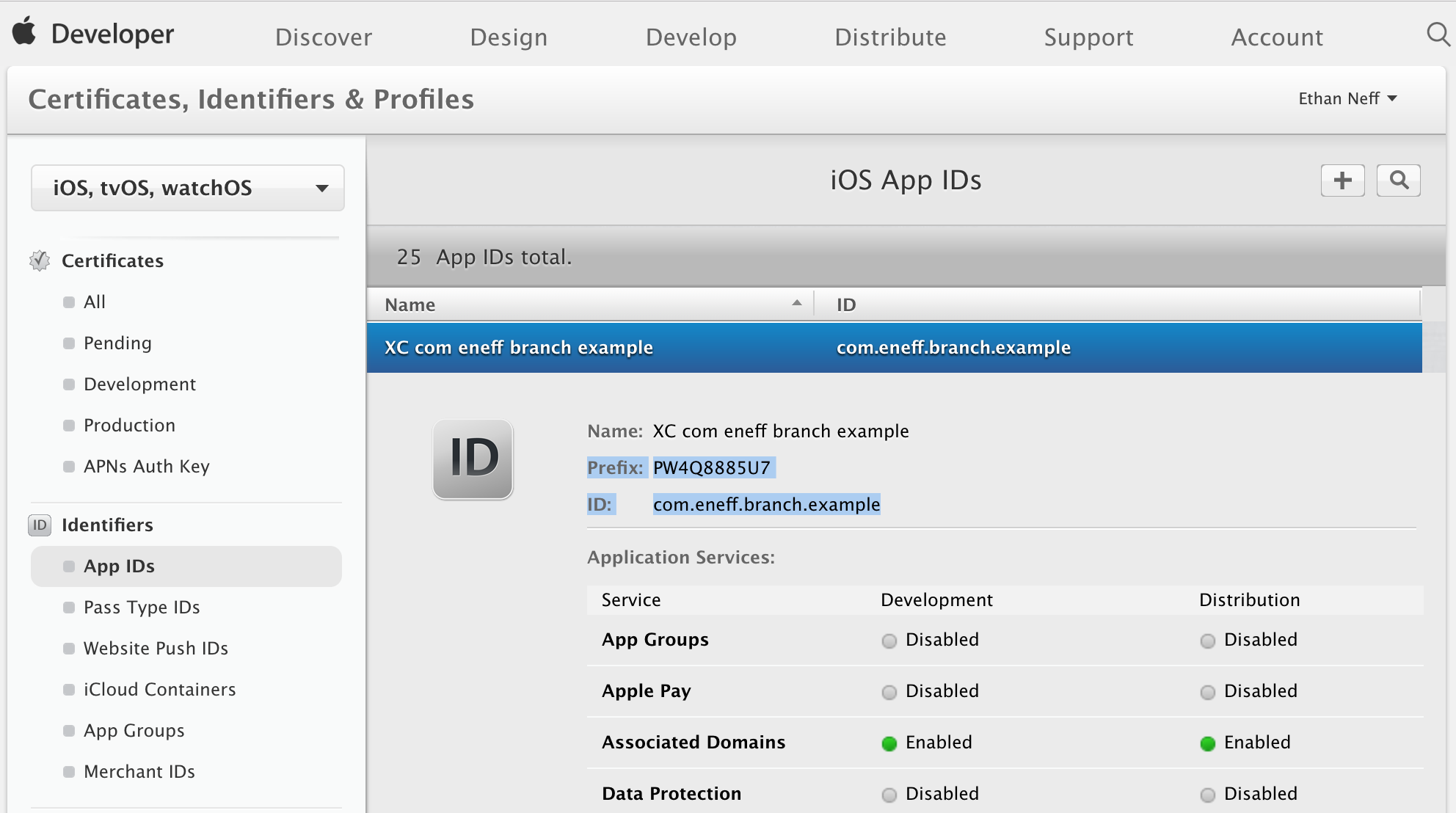Click the App IDs search magnifier button
Screen dimensions: 1456x813
pos(1399,181)
